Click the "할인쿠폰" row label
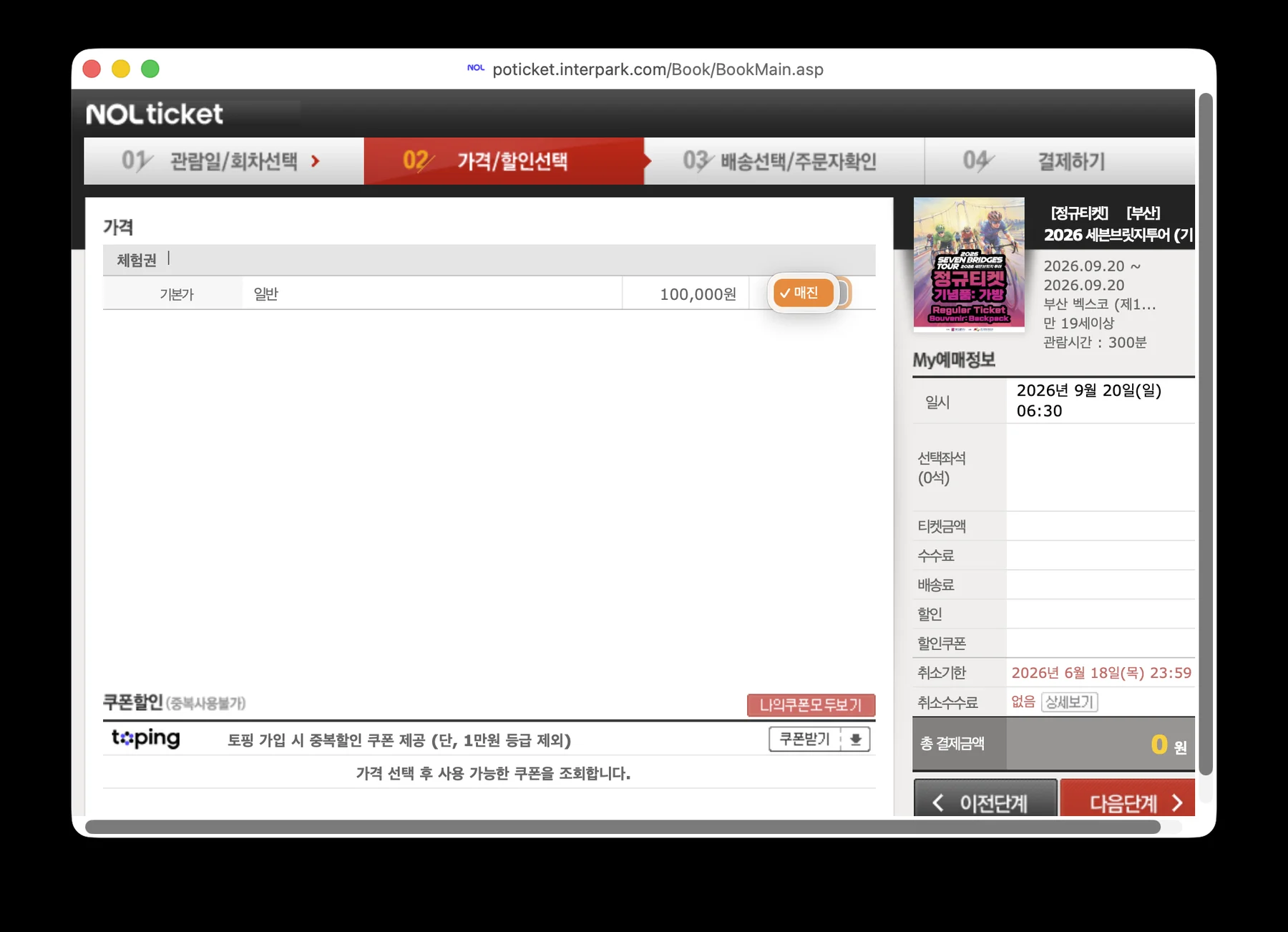The height and width of the screenshot is (932, 1288). click(942, 644)
